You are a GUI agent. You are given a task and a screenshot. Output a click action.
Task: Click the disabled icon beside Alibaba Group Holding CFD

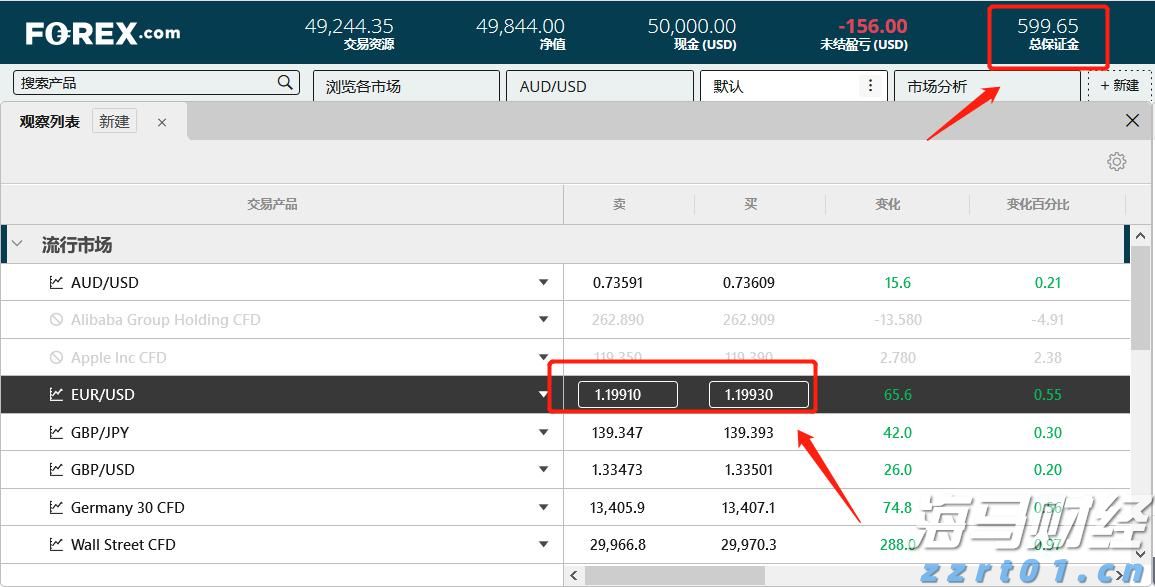(57, 319)
